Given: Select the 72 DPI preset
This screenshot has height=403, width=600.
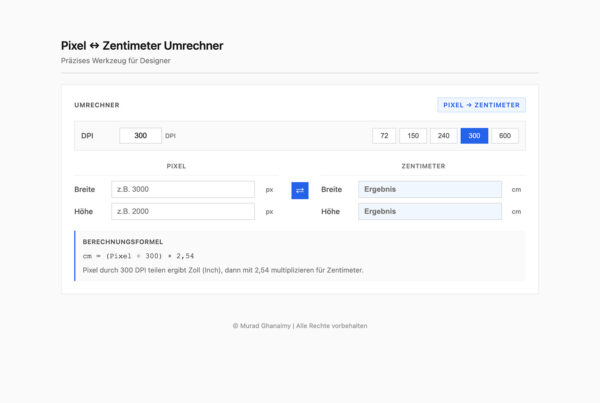Looking at the screenshot, I should 384,136.
